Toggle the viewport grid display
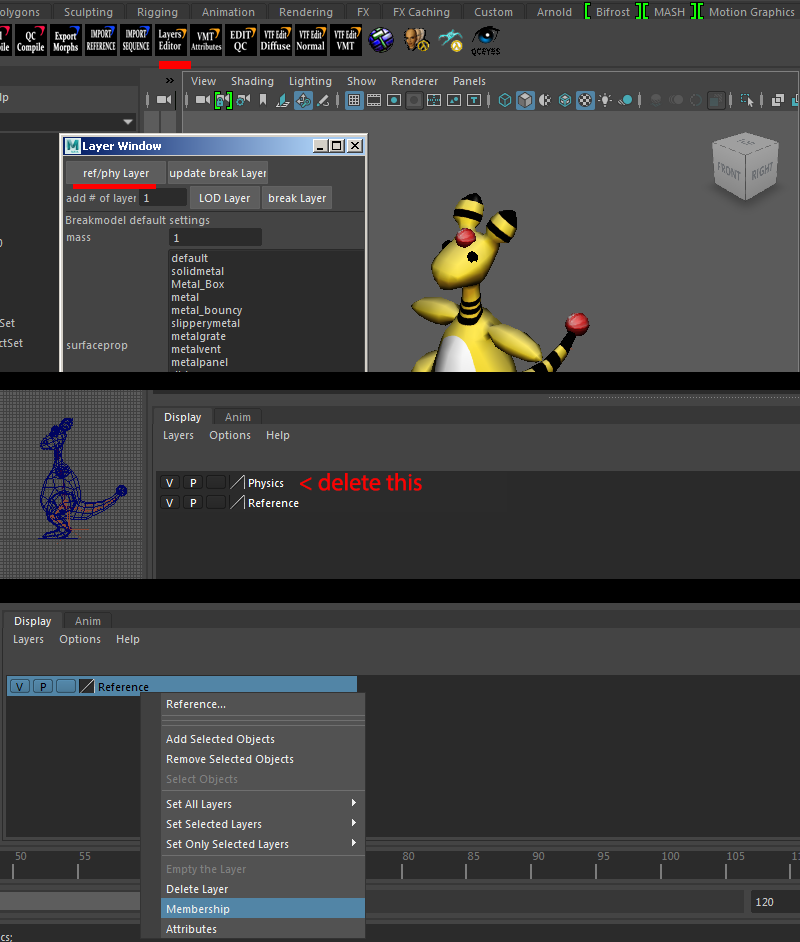Screen dimensions: 800x942 (x=354, y=100)
